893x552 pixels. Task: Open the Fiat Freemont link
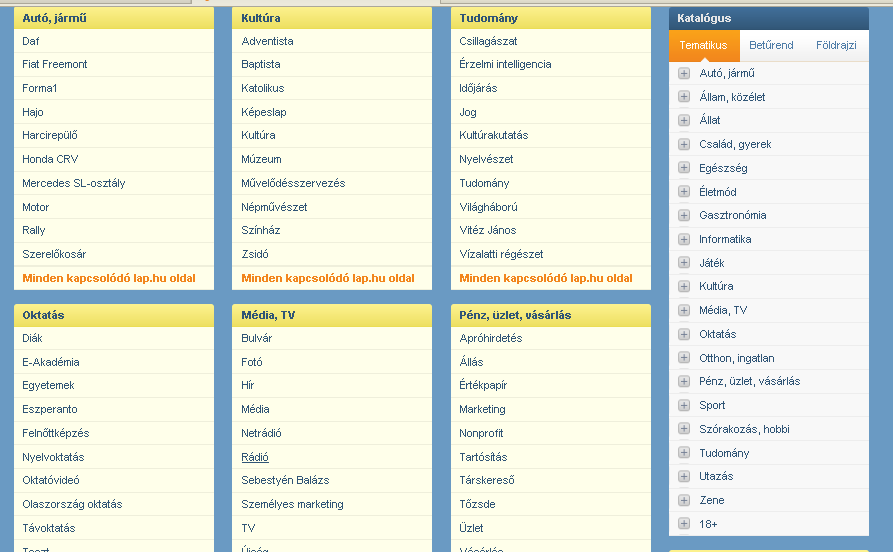point(55,64)
